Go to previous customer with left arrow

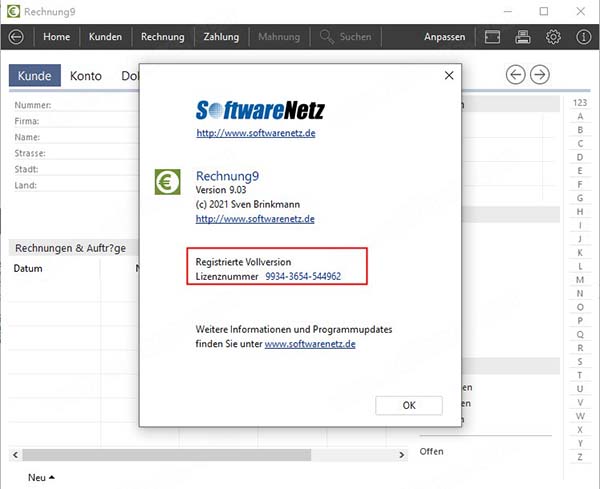pyautogui.click(x=515, y=75)
